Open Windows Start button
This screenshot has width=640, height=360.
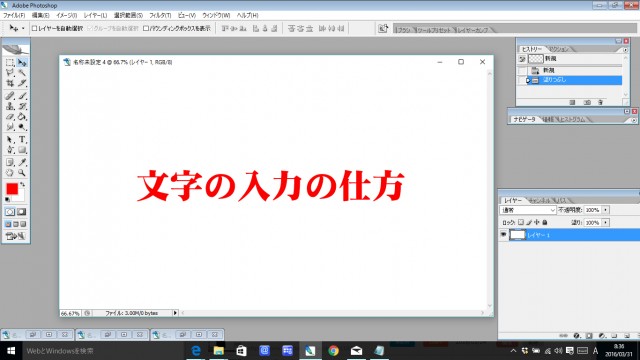click(11, 351)
